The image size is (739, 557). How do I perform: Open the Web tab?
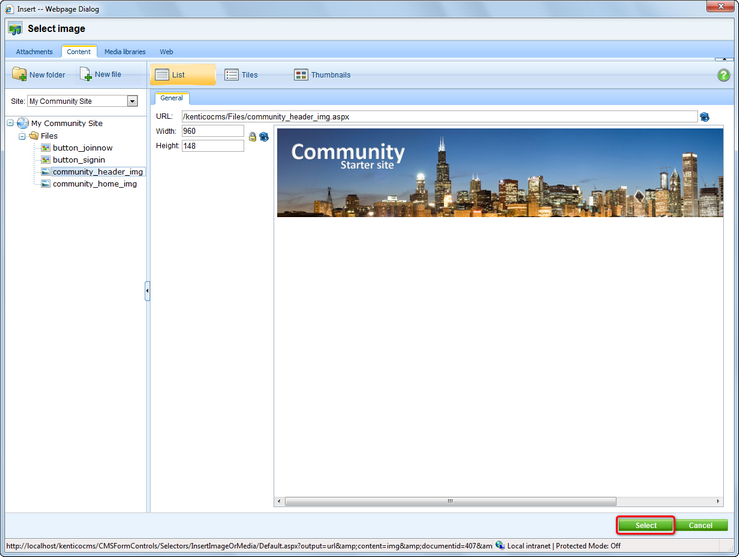(166, 52)
